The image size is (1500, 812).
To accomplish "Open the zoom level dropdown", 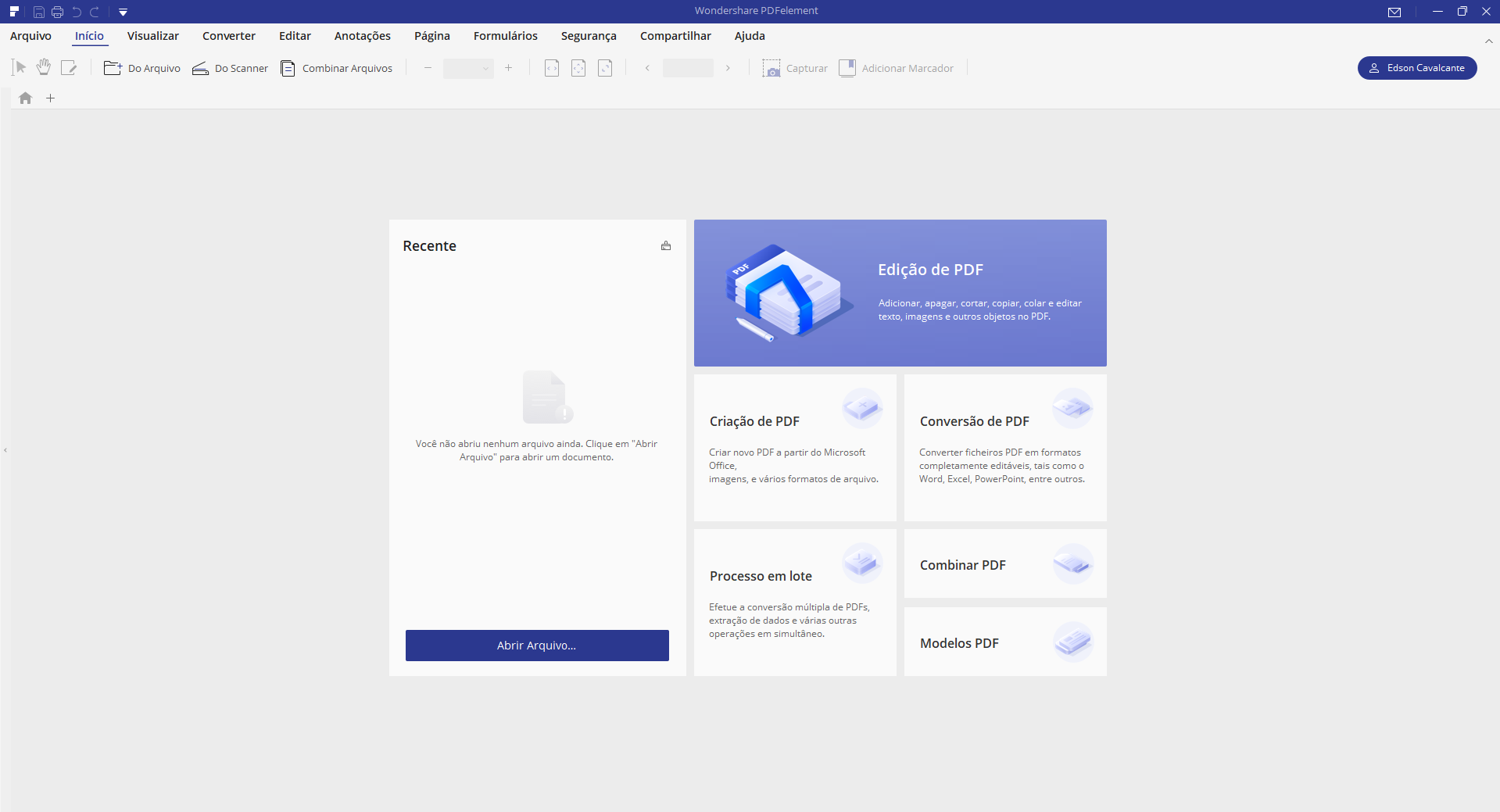I will pos(468,68).
